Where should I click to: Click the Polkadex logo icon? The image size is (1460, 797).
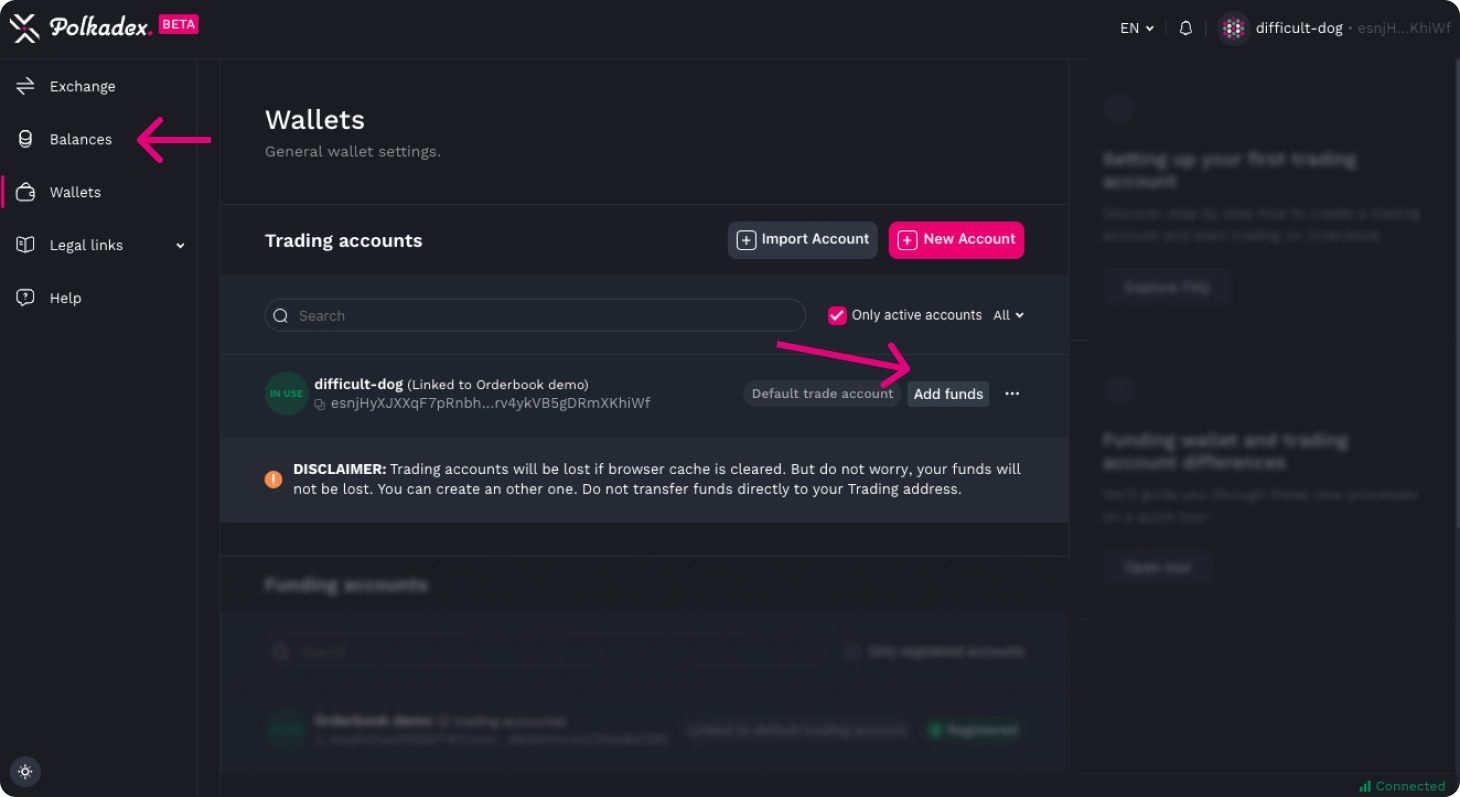point(24,28)
